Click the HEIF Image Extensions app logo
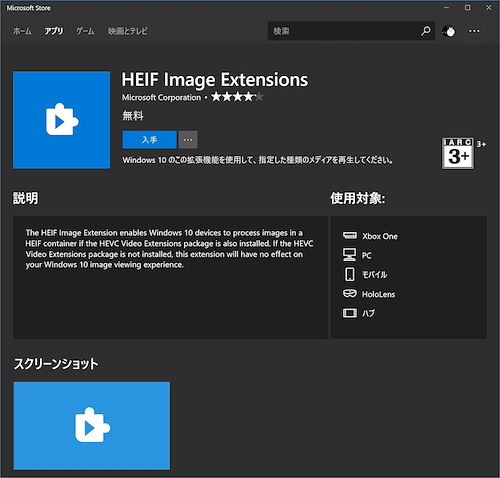500x478 pixels. pyautogui.click(x=62, y=120)
